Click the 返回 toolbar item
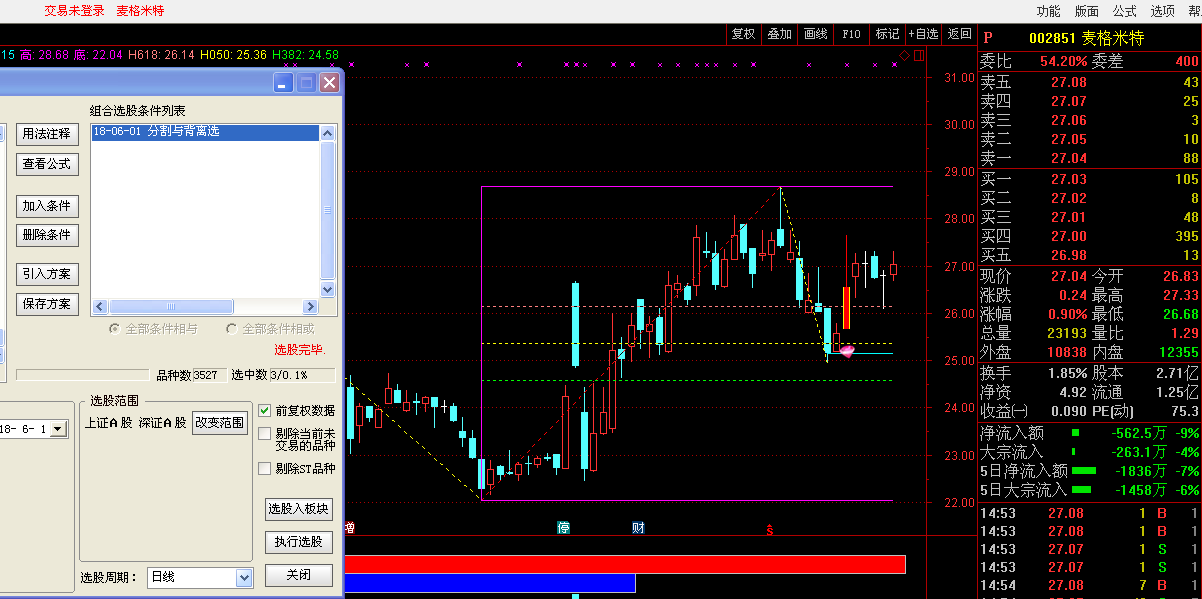Image resolution: width=1202 pixels, height=599 pixels. pyautogui.click(x=959, y=34)
